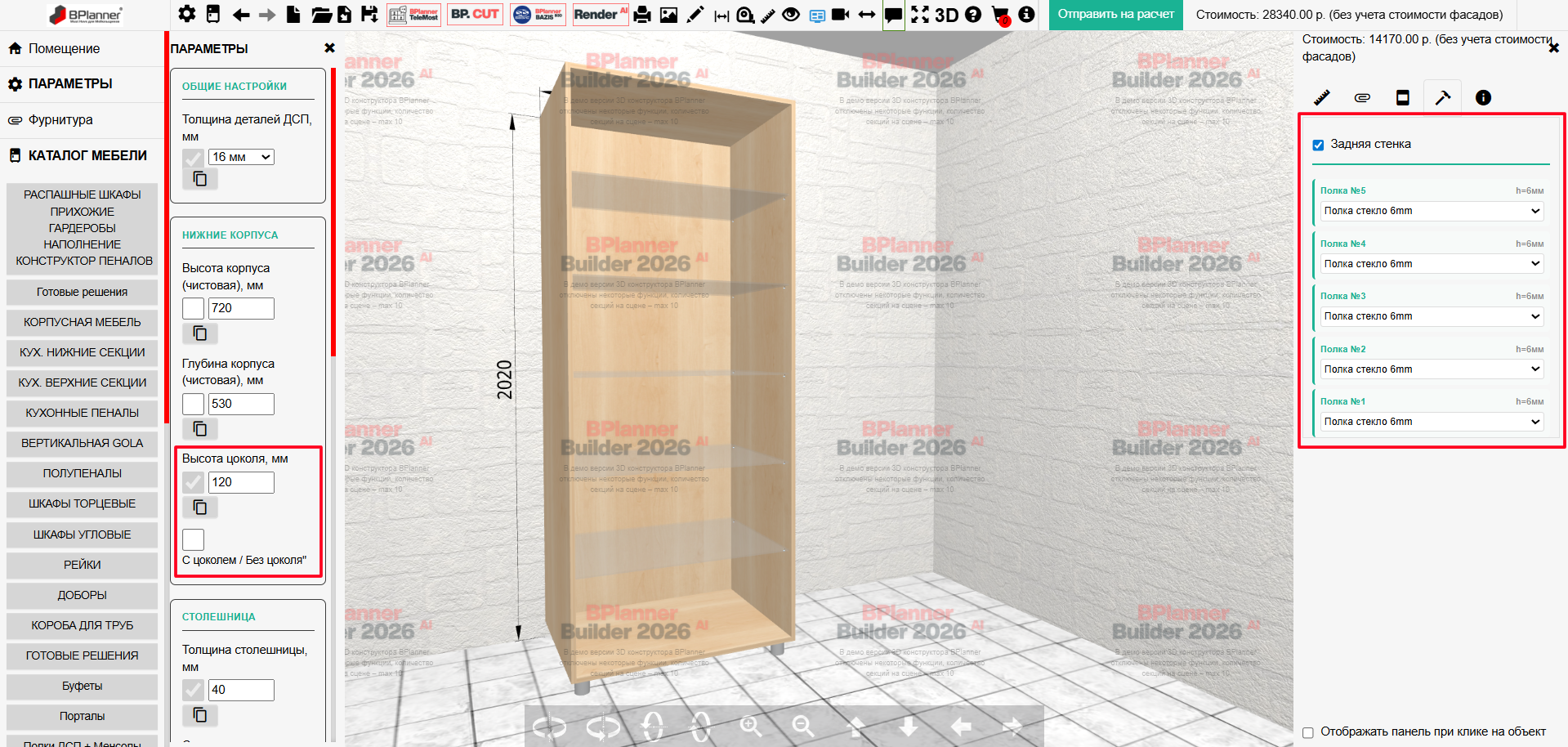
Task: Copy the Толщина деталей ДСП value with copy icon
Action: tap(200, 179)
